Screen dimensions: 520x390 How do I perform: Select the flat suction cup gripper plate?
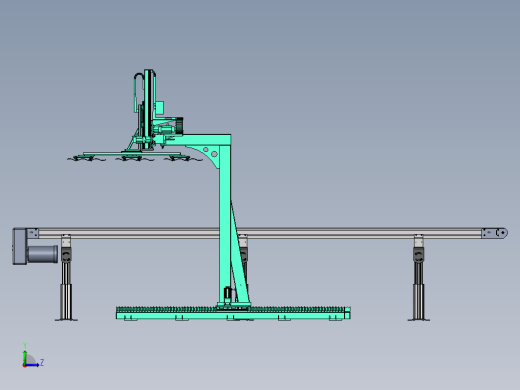(x=132, y=154)
